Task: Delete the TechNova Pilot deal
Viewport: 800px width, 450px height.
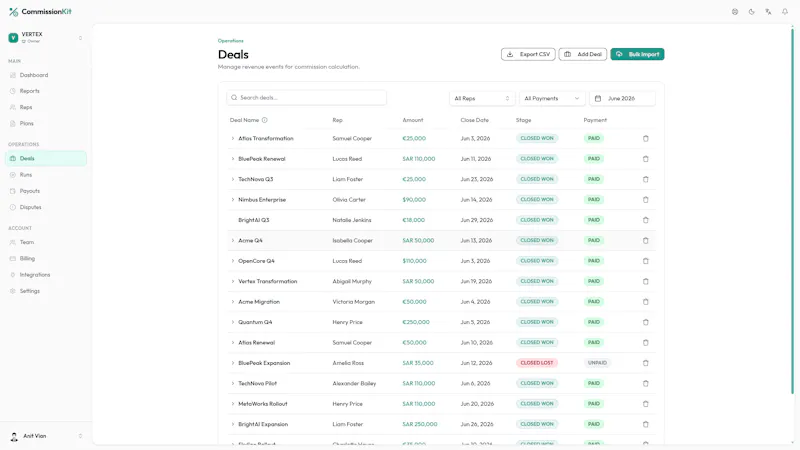Action: (x=645, y=383)
